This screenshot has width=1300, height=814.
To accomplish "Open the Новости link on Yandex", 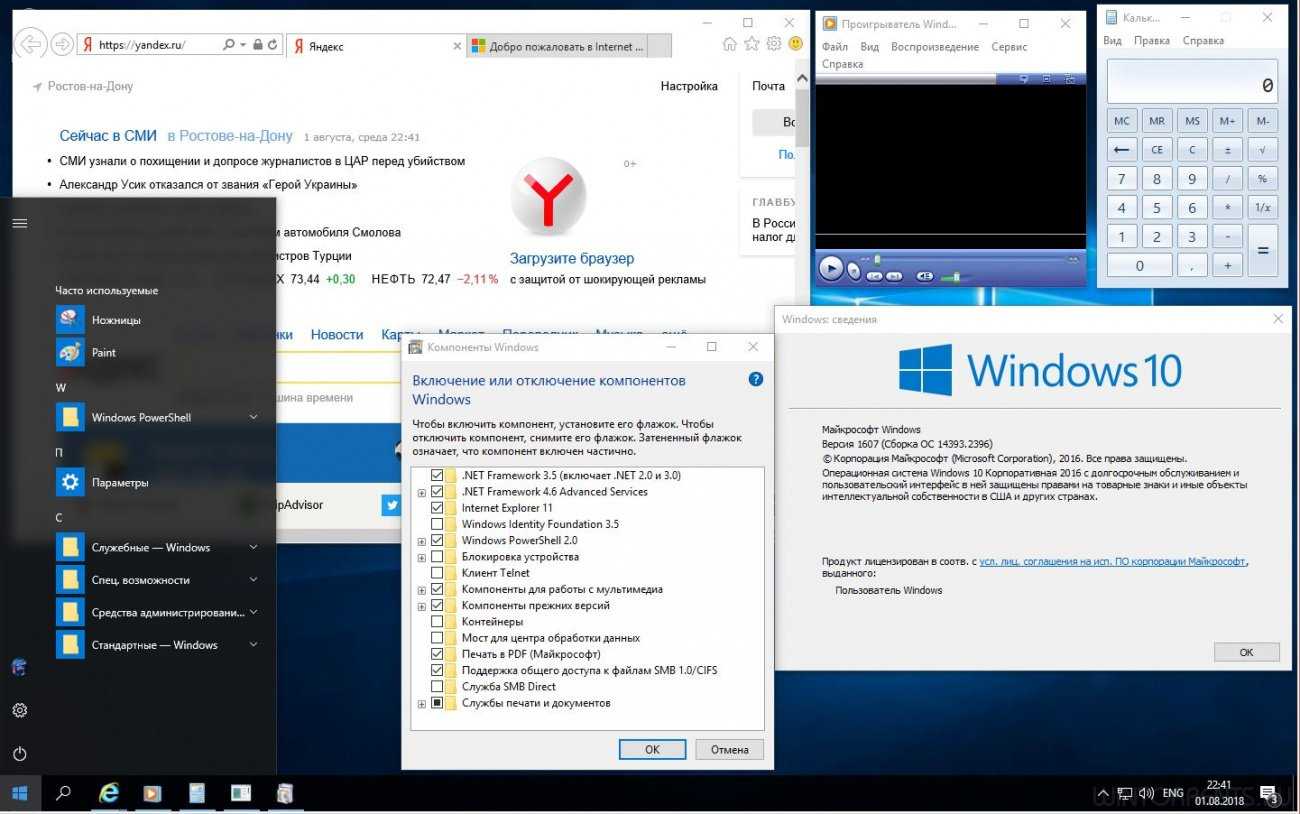I will [337, 335].
